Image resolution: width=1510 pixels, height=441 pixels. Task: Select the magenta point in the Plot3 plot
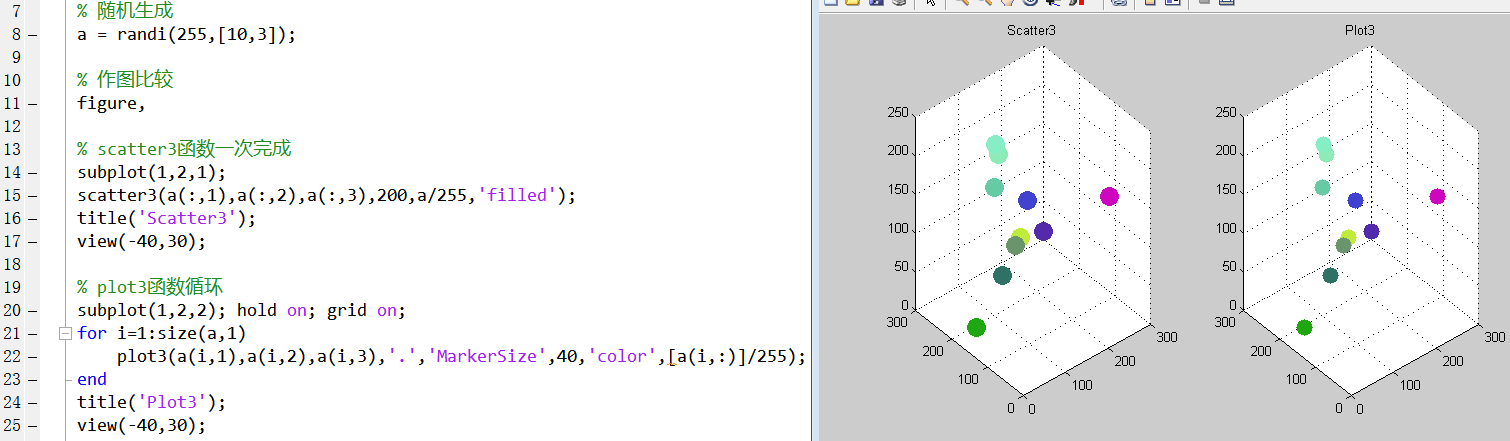click(x=1437, y=196)
